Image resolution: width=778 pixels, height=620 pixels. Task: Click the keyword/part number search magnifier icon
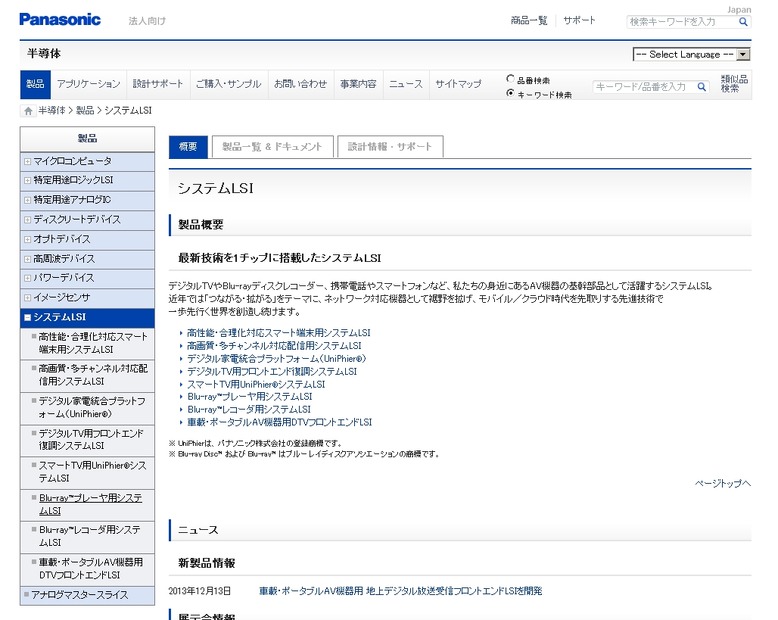click(x=701, y=87)
